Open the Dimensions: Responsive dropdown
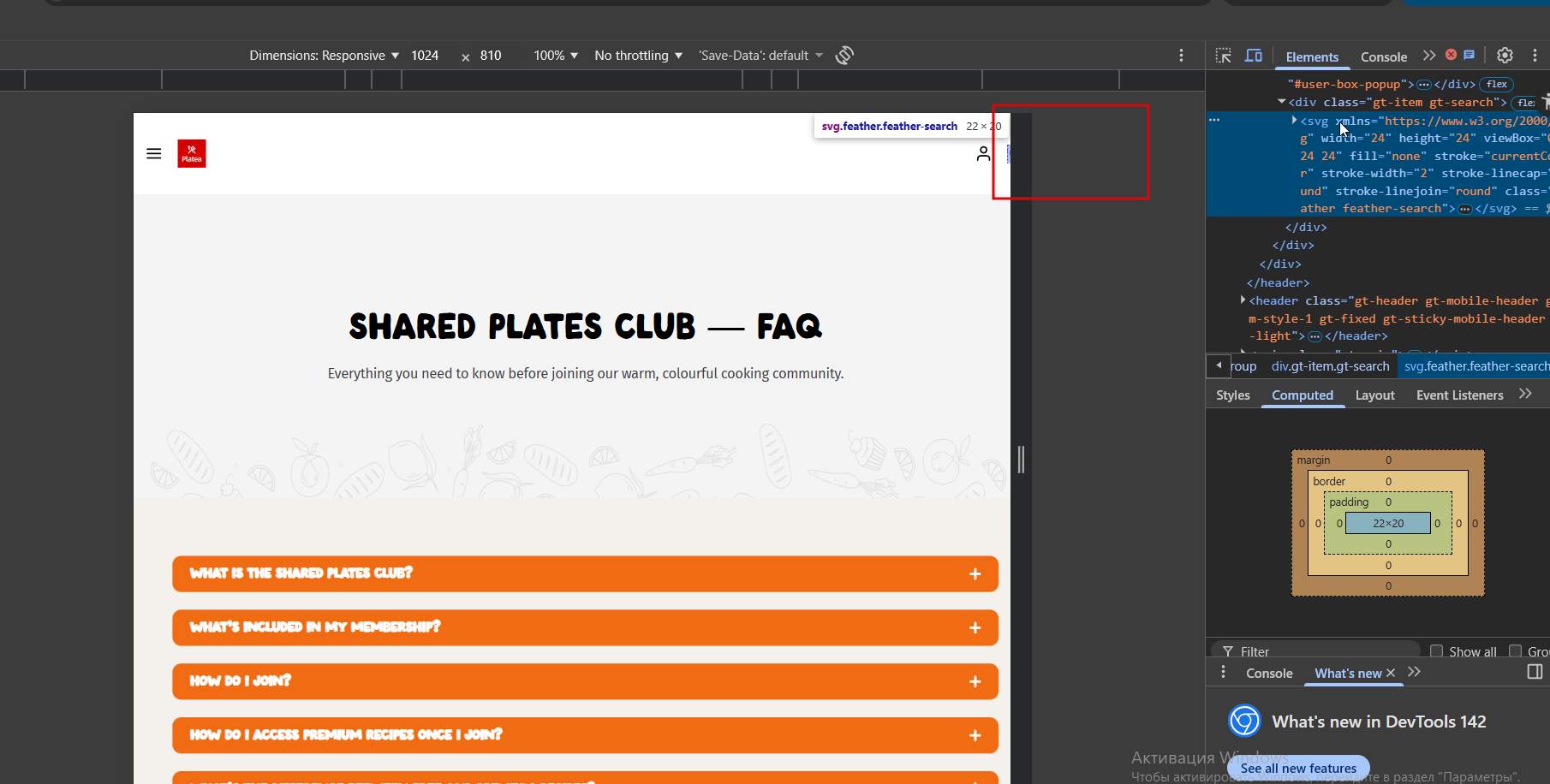Image resolution: width=1550 pixels, height=784 pixels. click(x=325, y=56)
